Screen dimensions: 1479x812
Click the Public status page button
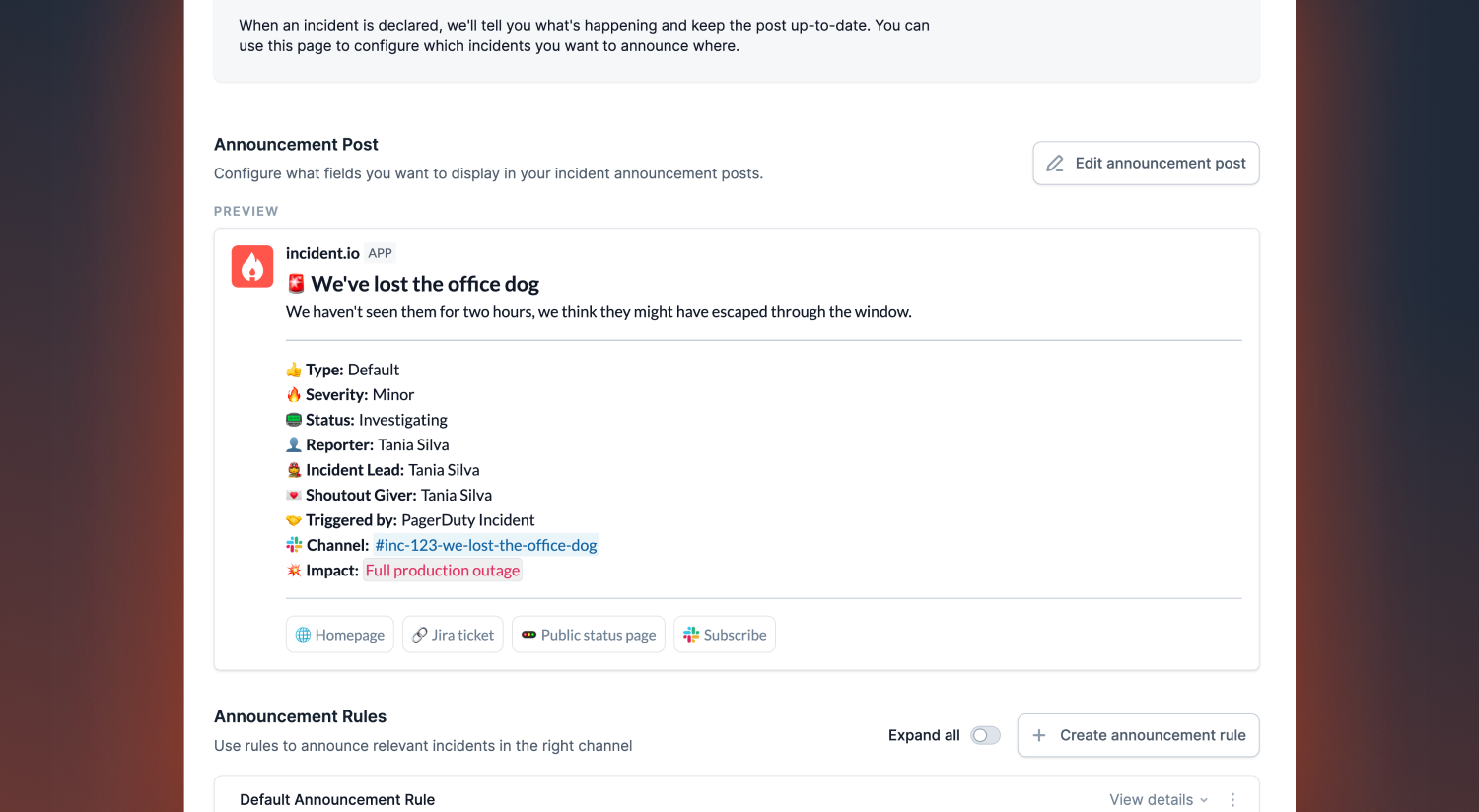click(589, 635)
